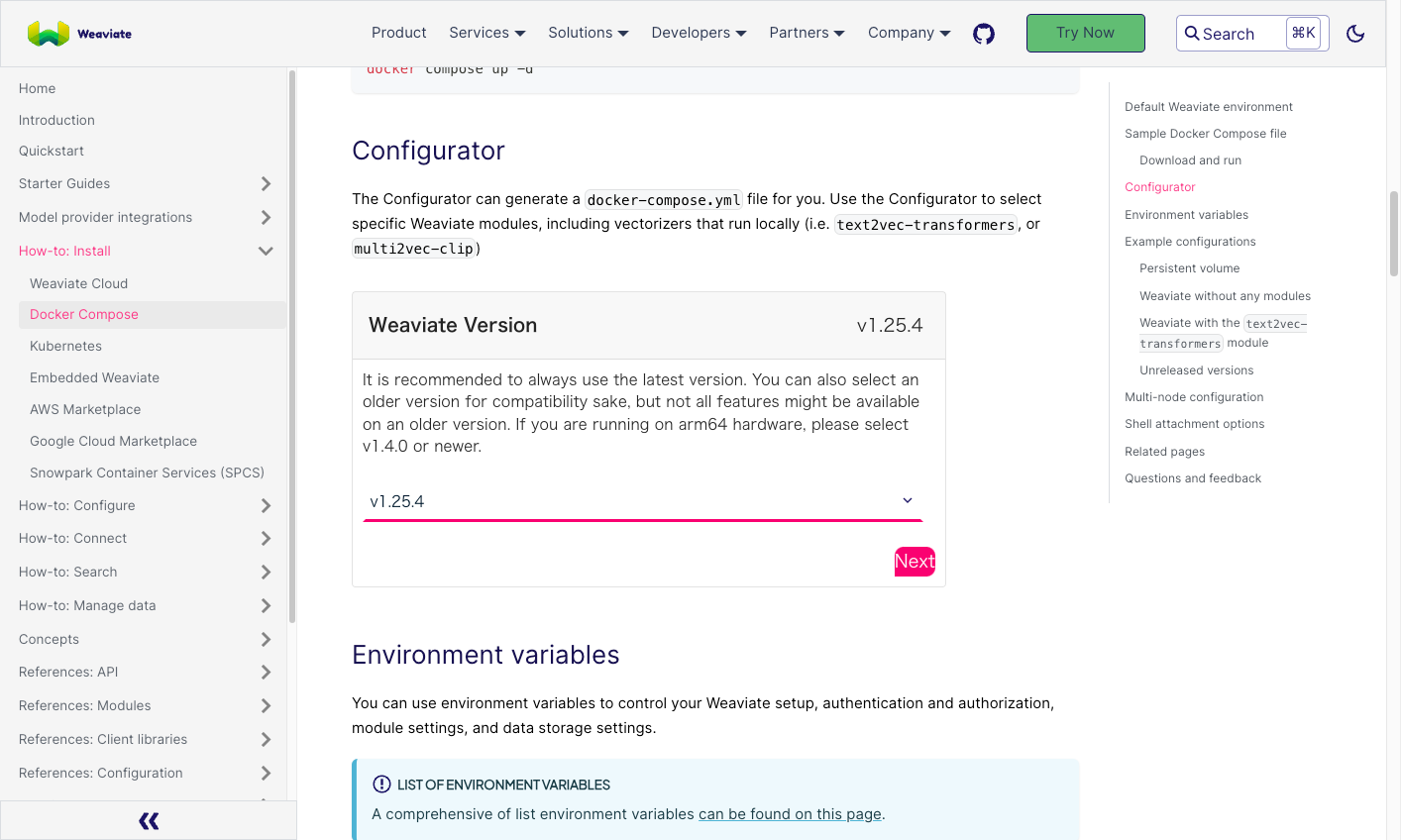
Task: Expand the How-to: Search chevron
Action: coord(266,572)
